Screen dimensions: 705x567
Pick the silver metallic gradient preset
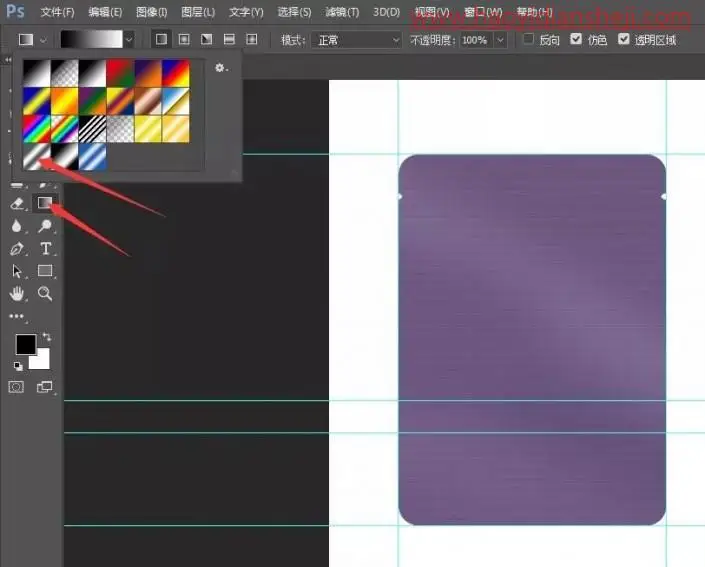pyautogui.click(x=37, y=156)
